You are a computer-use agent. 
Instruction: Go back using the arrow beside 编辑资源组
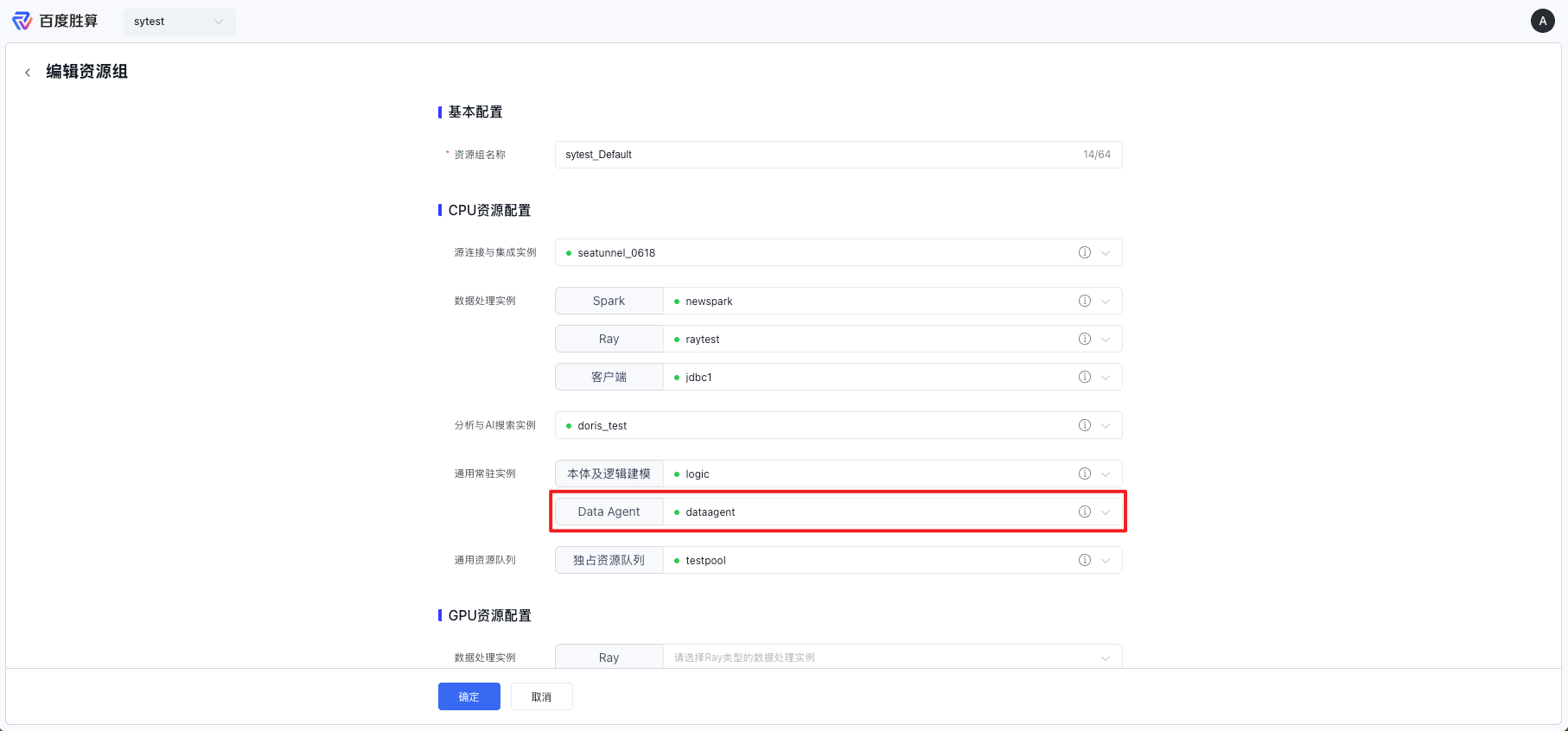(x=28, y=73)
